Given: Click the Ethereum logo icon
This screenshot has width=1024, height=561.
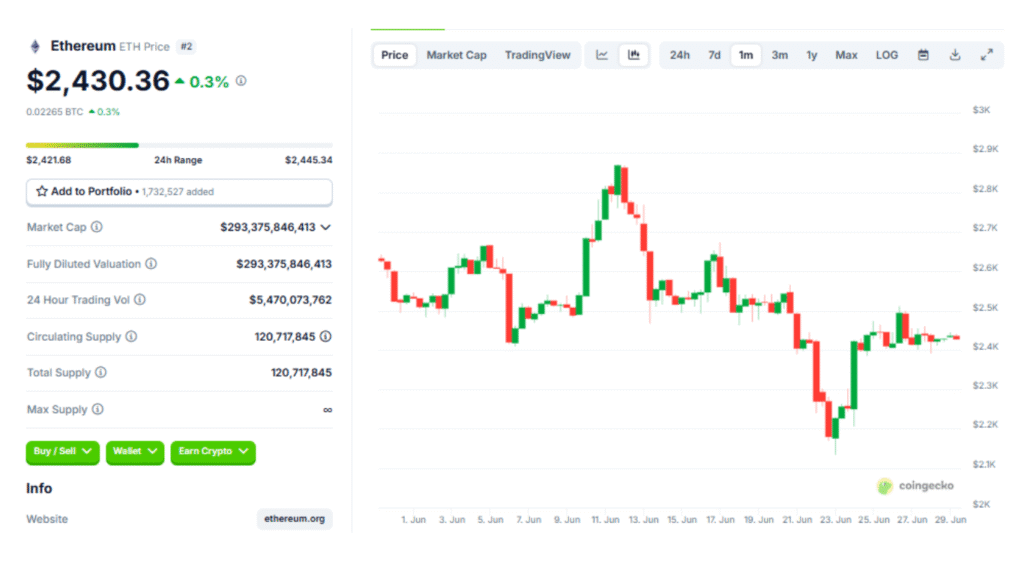Looking at the screenshot, I should click(x=35, y=46).
